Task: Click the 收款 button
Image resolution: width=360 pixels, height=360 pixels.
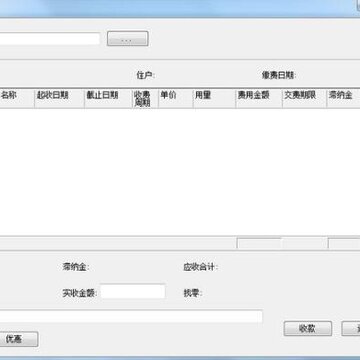Action: point(308,329)
